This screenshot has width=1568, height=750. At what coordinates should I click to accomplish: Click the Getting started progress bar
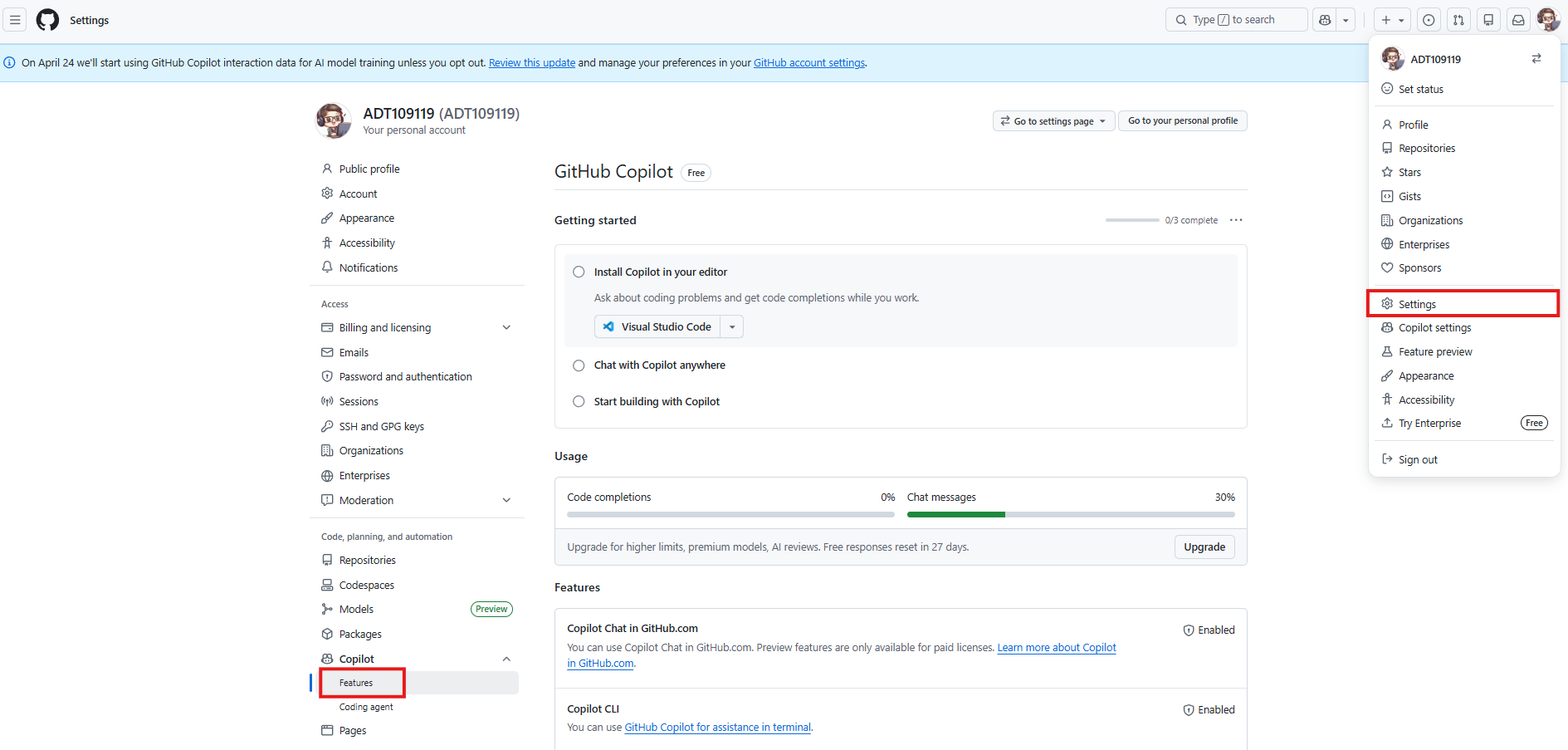coord(1132,220)
